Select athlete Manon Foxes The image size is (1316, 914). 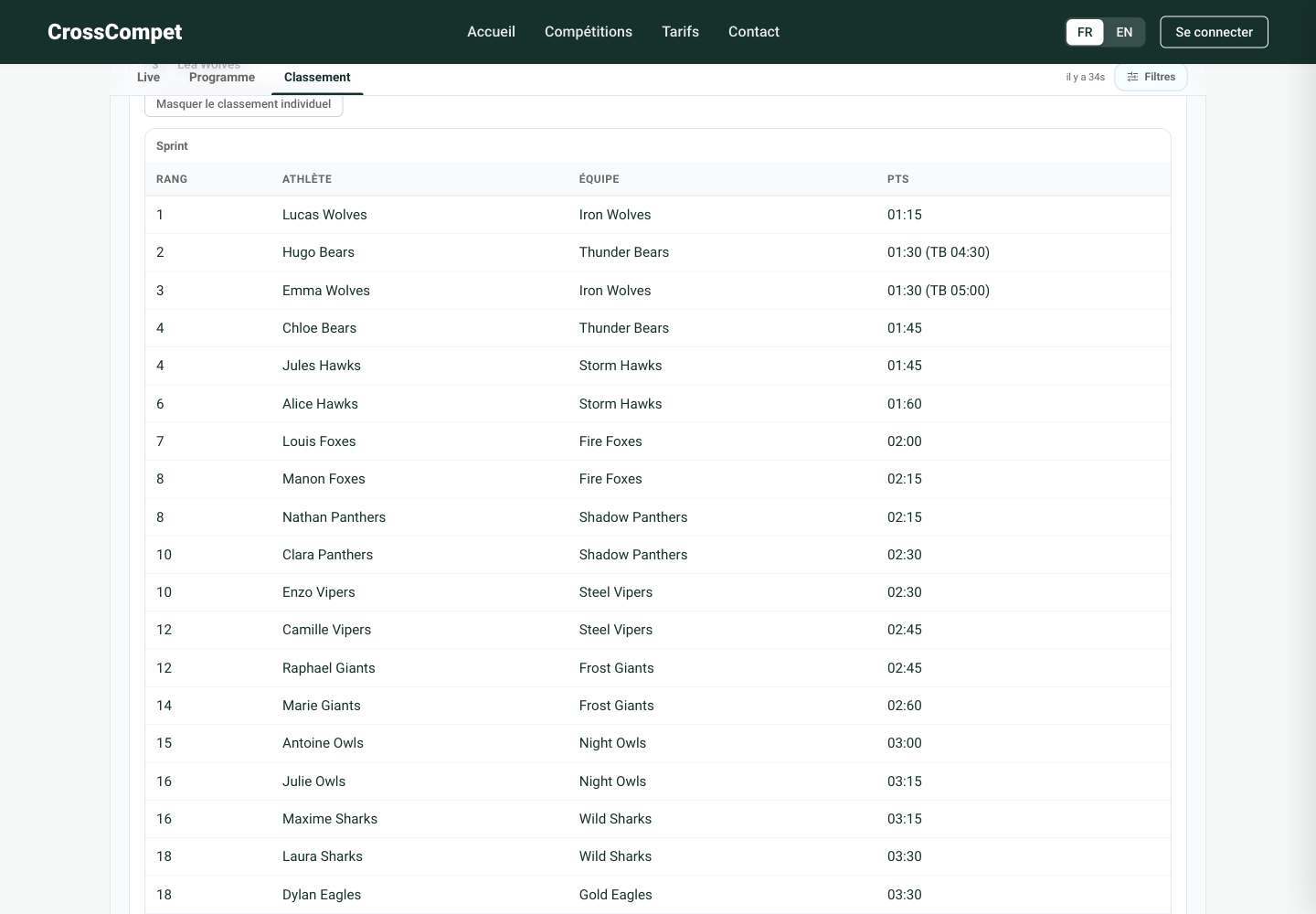pyautogui.click(x=324, y=479)
